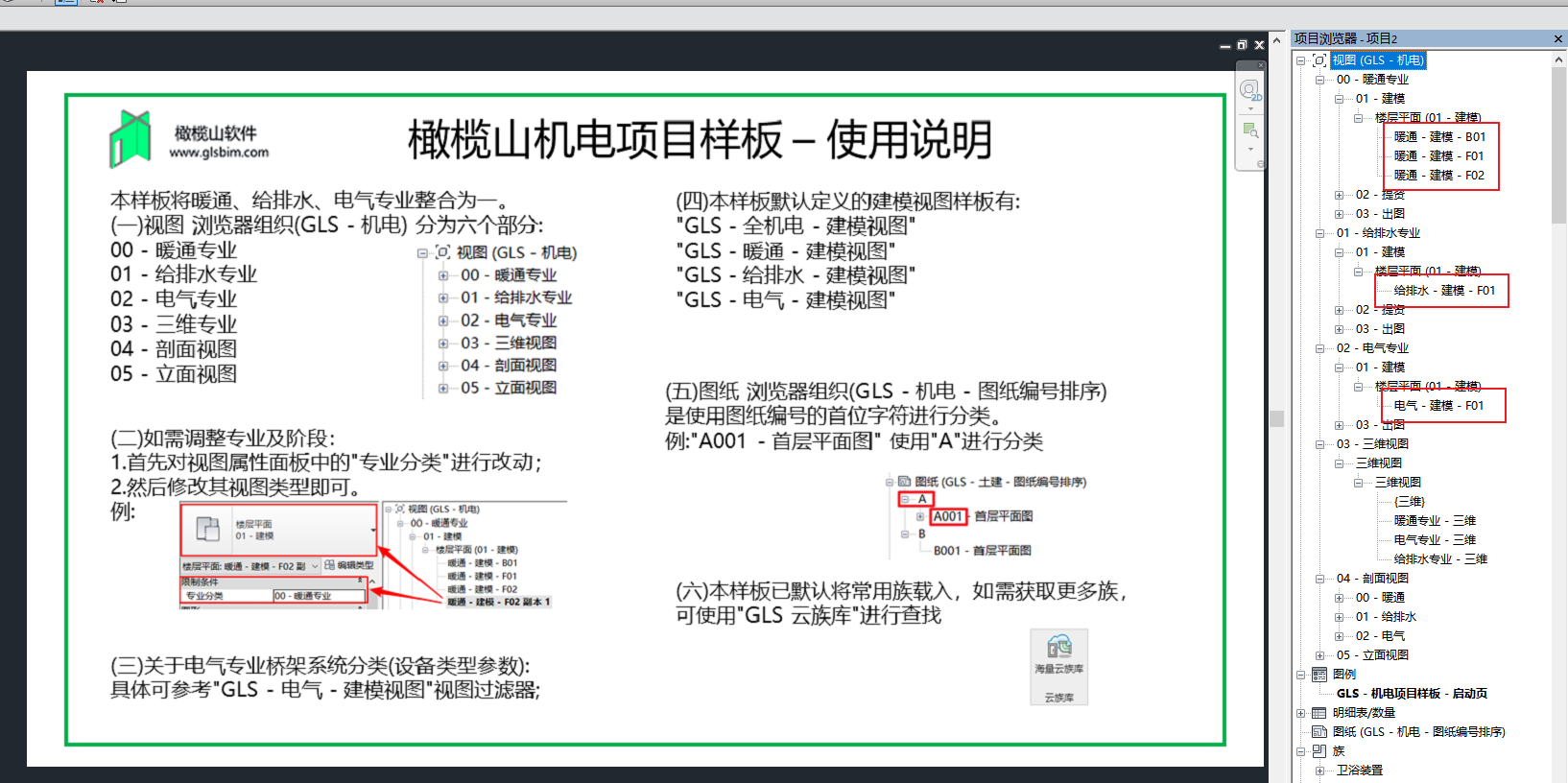Close the 项目浏览器 panel
This screenshot has height=783, width=1568.
click(1558, 38)
